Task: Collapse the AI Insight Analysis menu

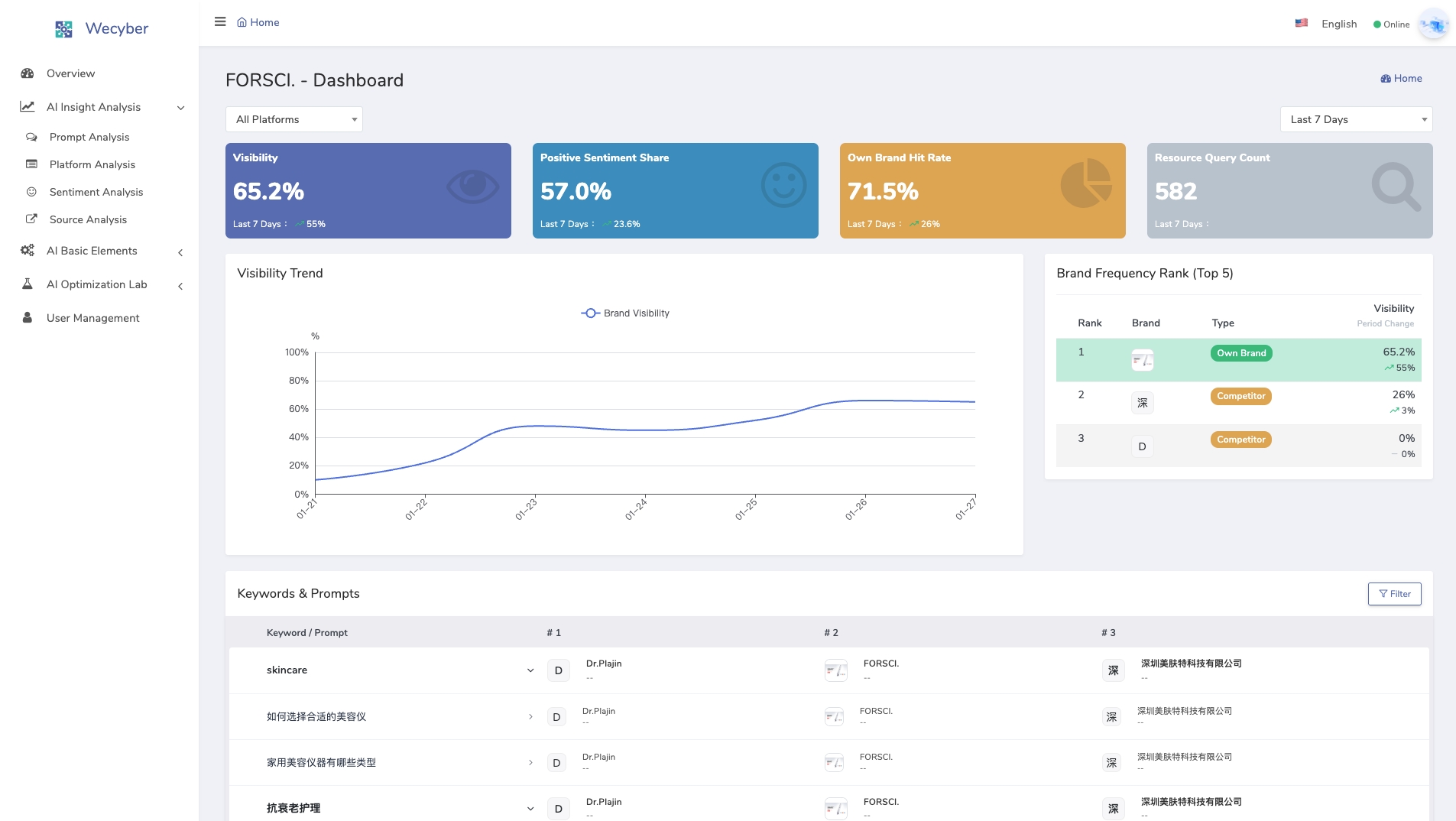Action: [180, 108]
